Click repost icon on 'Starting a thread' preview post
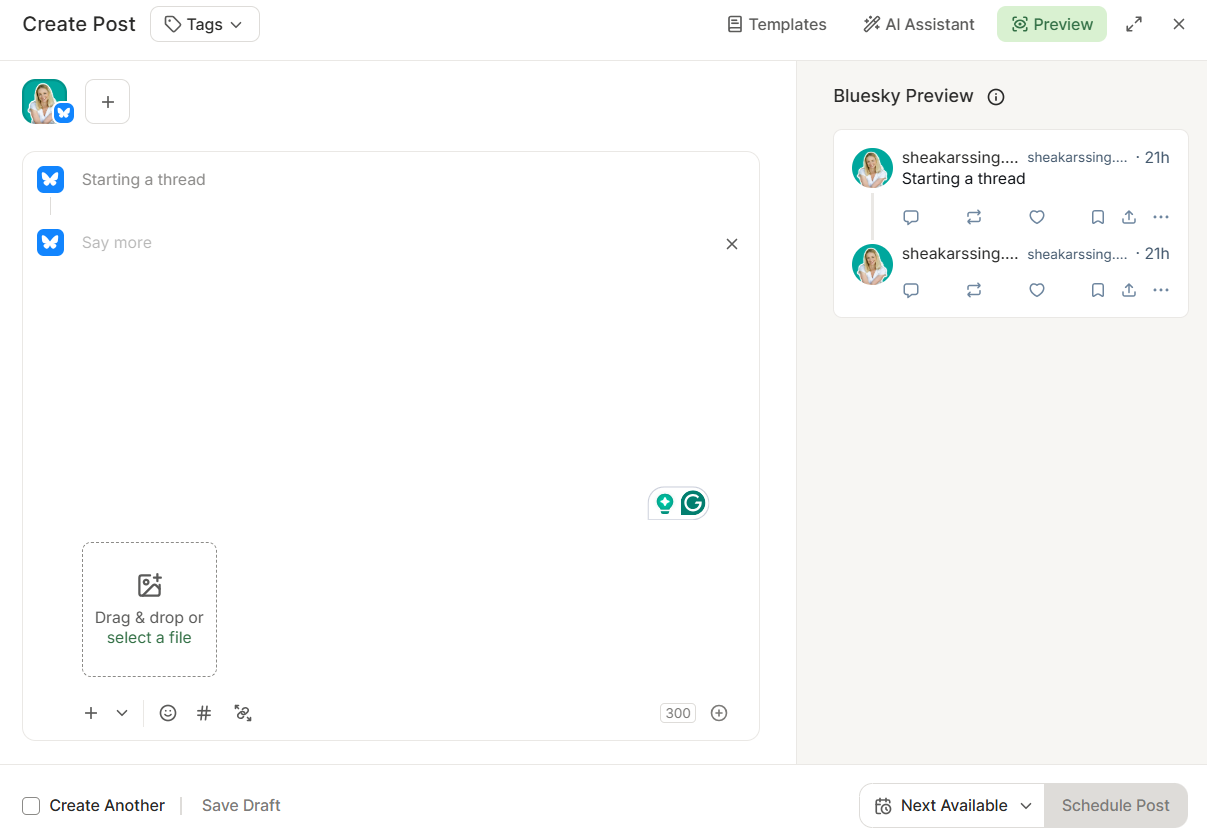This screenshot has width=1207, height=837. tap(974, 217)
